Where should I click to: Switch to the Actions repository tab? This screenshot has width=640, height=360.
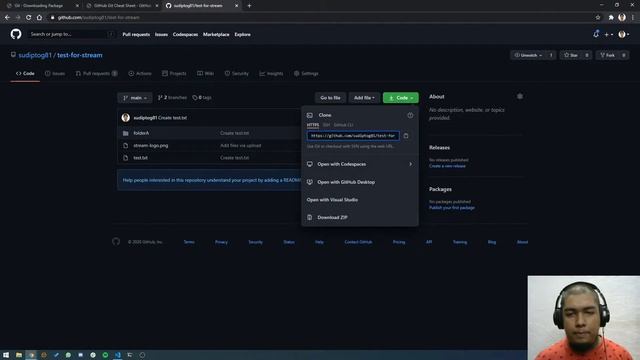click(x=140, y=73)
